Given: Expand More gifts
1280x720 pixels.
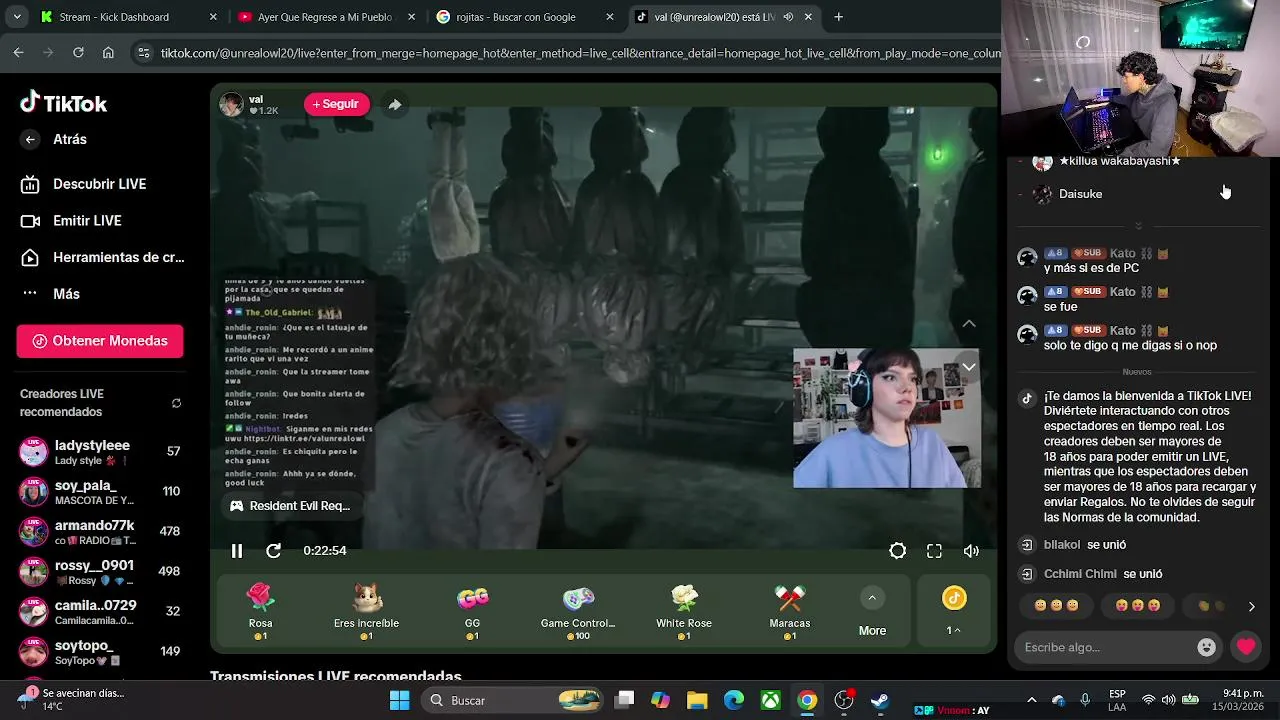Looking at the screenshot, I should pos(872,613).
